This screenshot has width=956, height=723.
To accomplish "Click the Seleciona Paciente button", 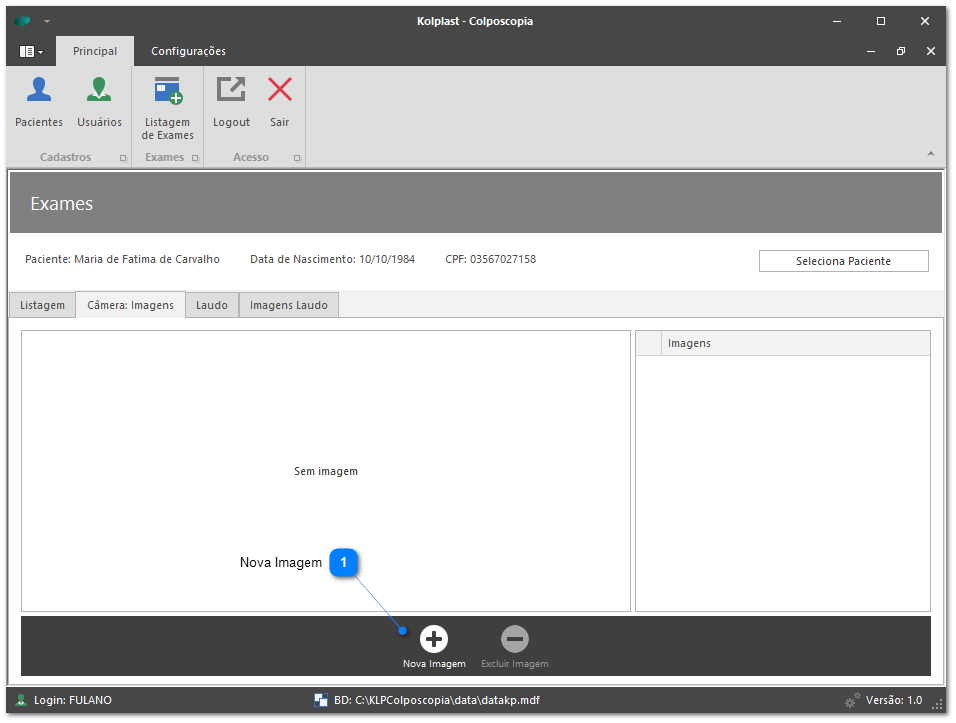I will (843, 261).
